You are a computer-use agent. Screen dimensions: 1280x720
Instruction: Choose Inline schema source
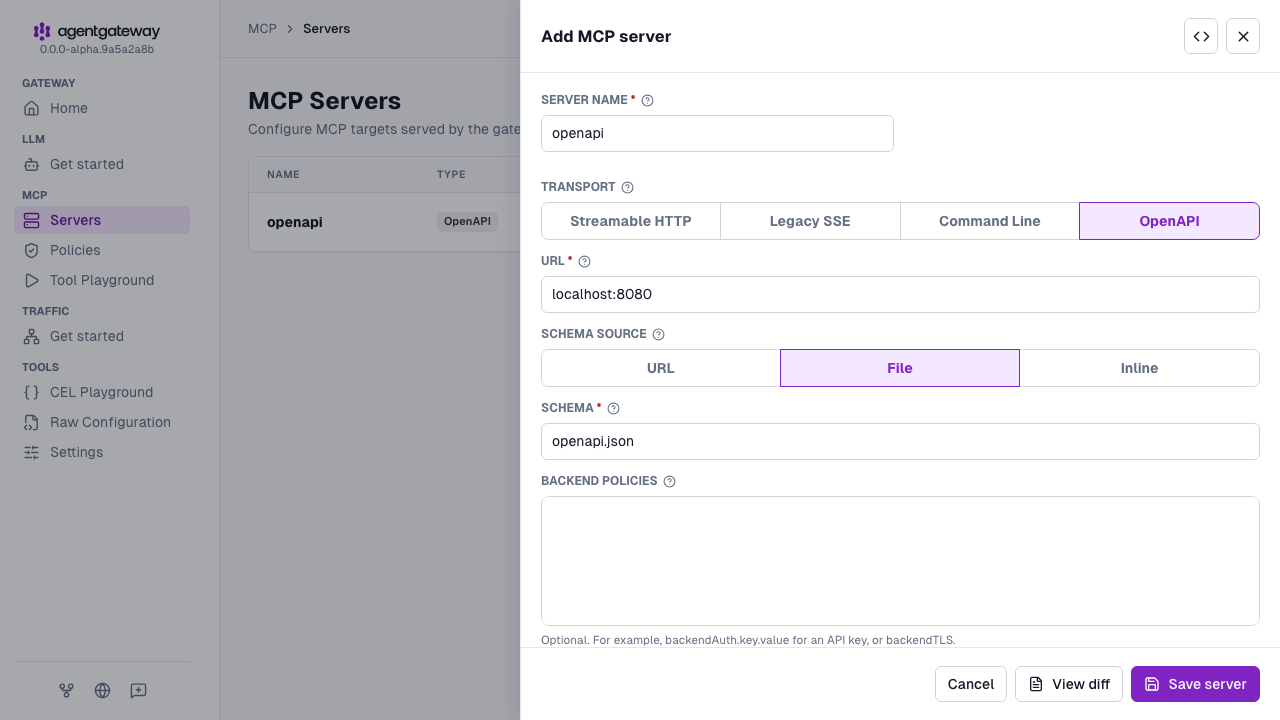pos(1139,368)
